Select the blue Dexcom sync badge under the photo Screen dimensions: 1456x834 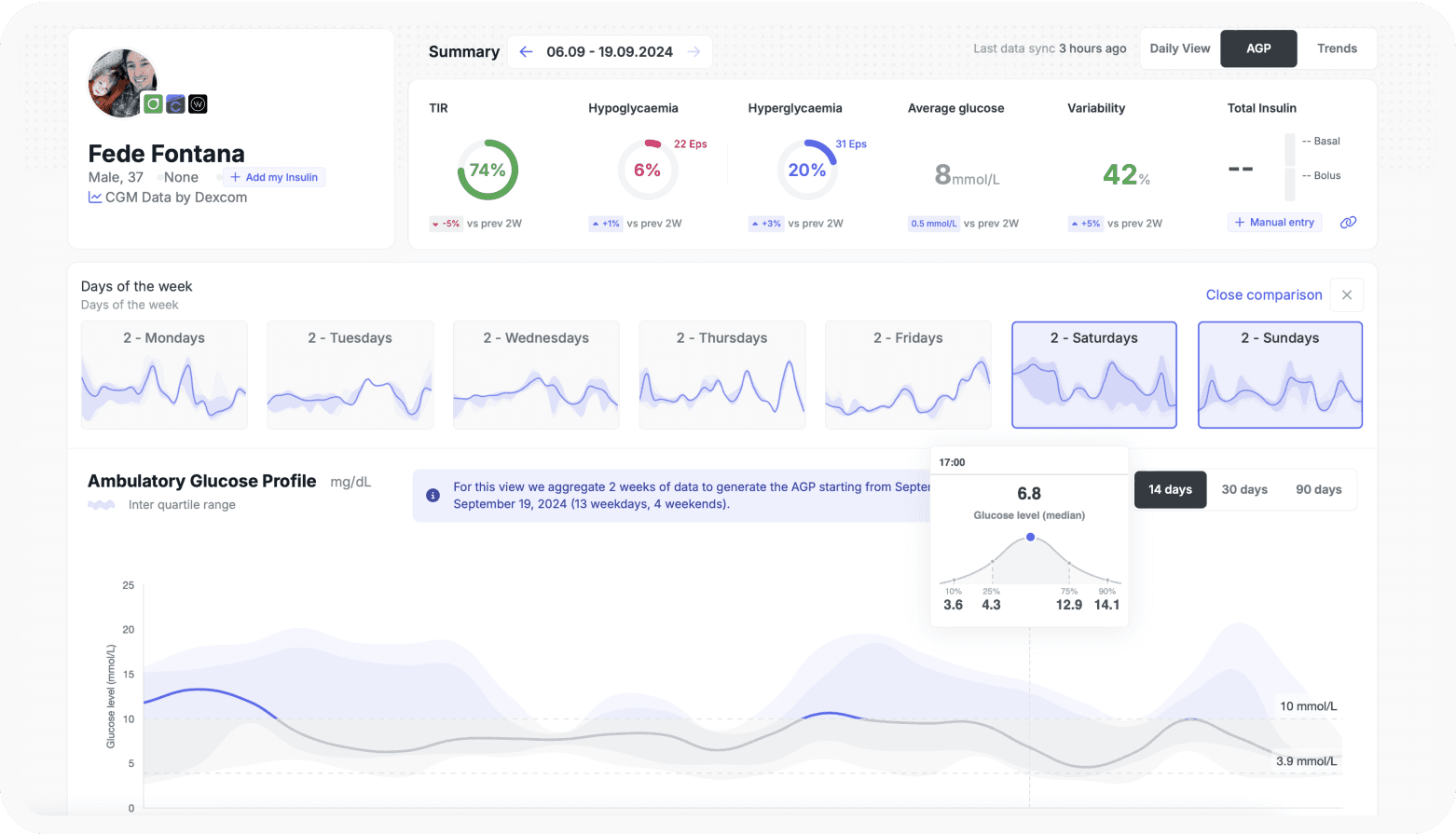[x=176, y=103]
